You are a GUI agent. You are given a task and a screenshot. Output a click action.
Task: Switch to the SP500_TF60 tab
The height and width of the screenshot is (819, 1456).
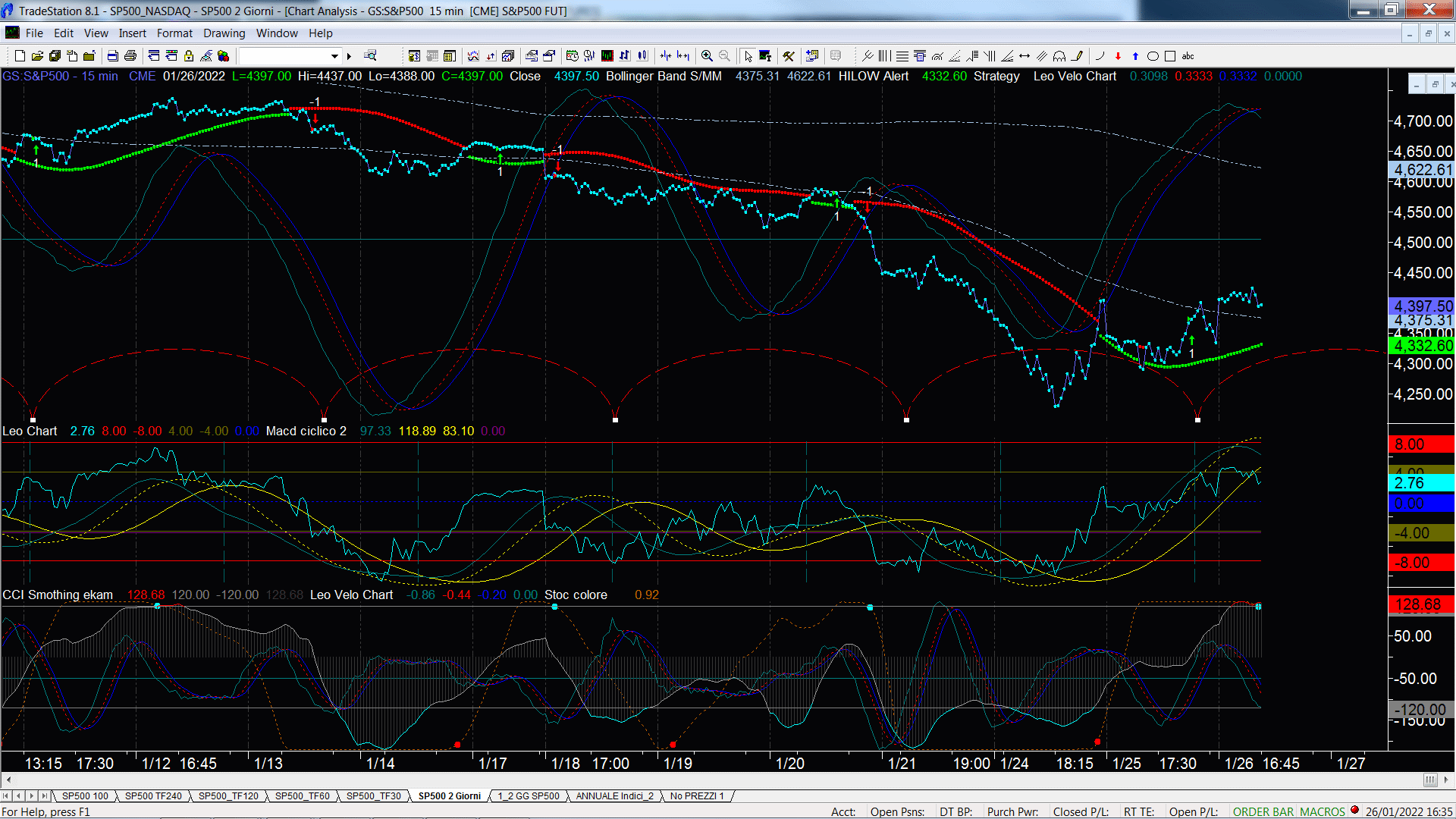coord(302,795)
